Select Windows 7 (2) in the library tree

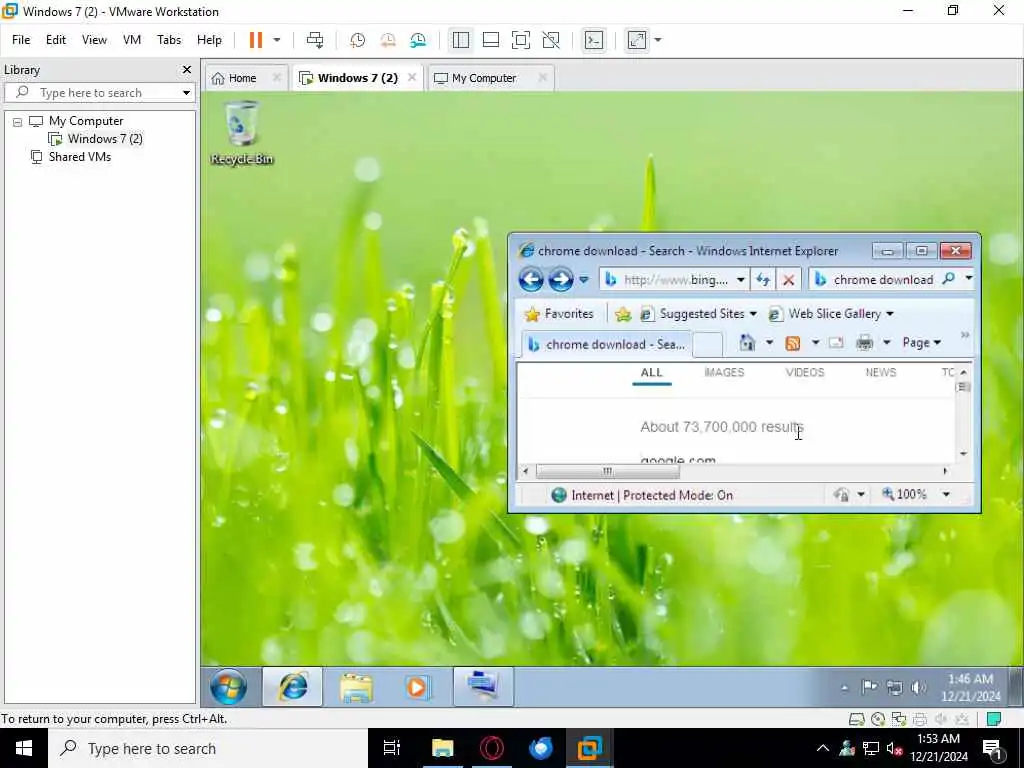pyautogui.click(x=104, y=138)
